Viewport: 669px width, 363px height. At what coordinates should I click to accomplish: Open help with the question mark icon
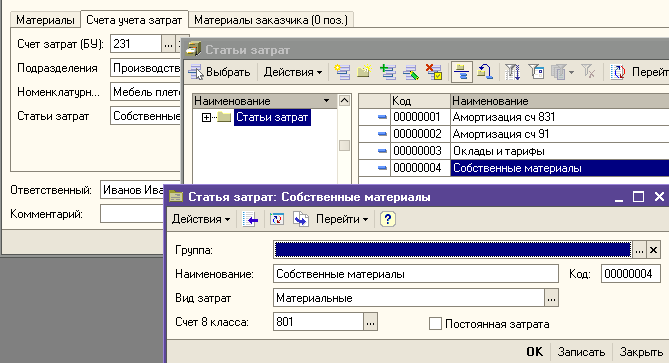tap(387, 219)
